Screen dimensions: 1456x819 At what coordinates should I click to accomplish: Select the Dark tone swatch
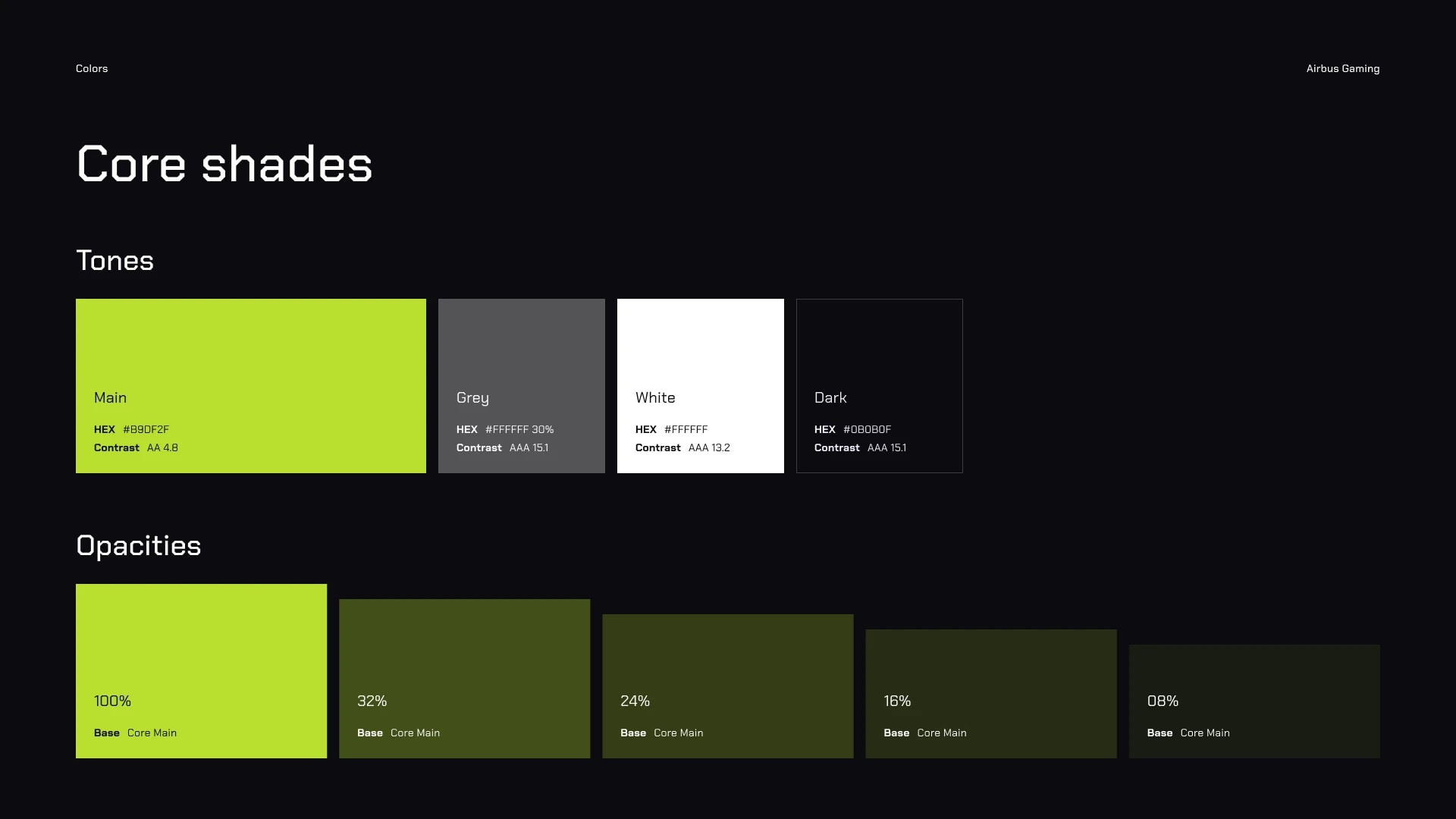click(x=880, y=386)
